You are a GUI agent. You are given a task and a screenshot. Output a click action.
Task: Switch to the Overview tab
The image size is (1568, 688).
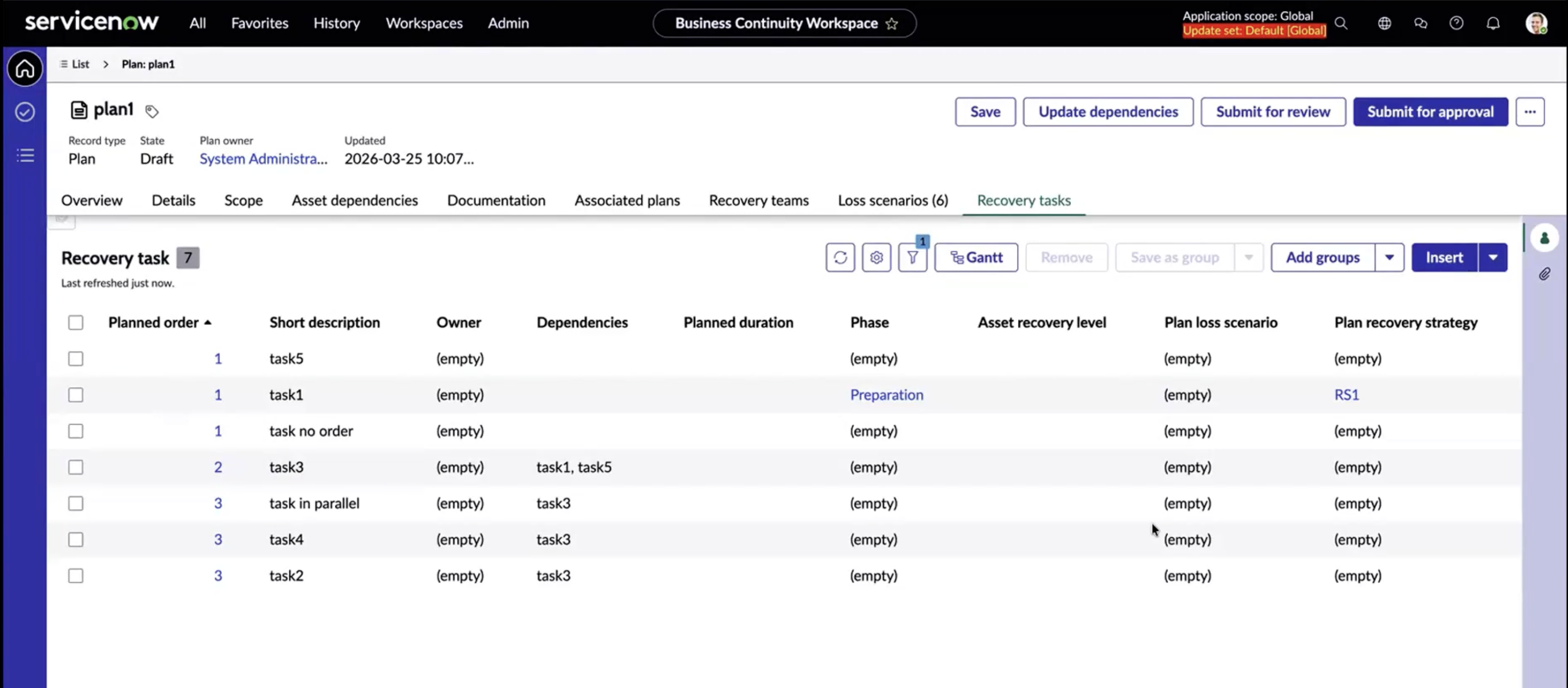(92, 200)
